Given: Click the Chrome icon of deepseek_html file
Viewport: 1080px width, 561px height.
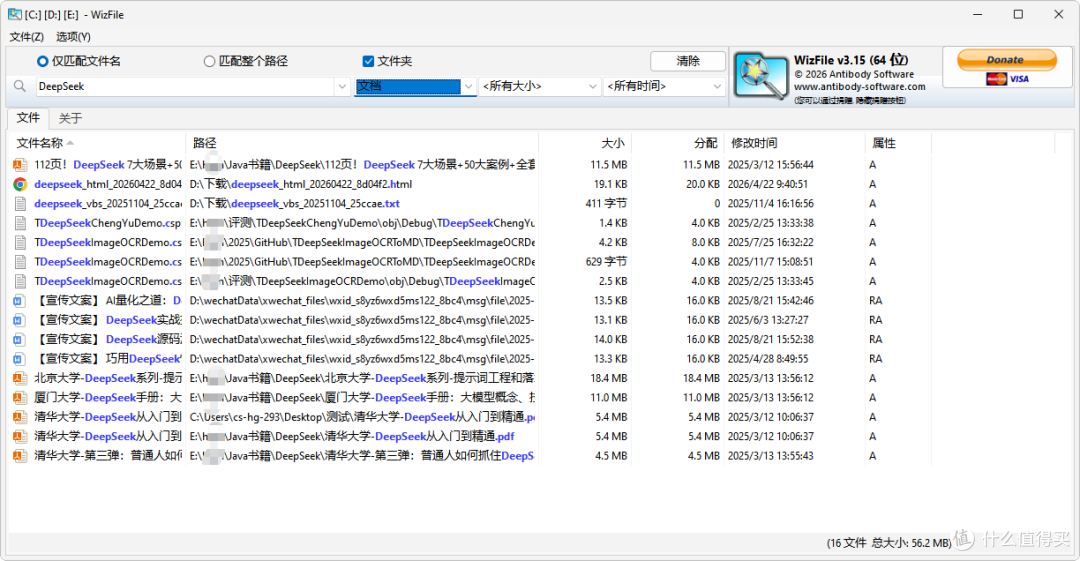Looking at the screenshot, I should click(20, 184).
